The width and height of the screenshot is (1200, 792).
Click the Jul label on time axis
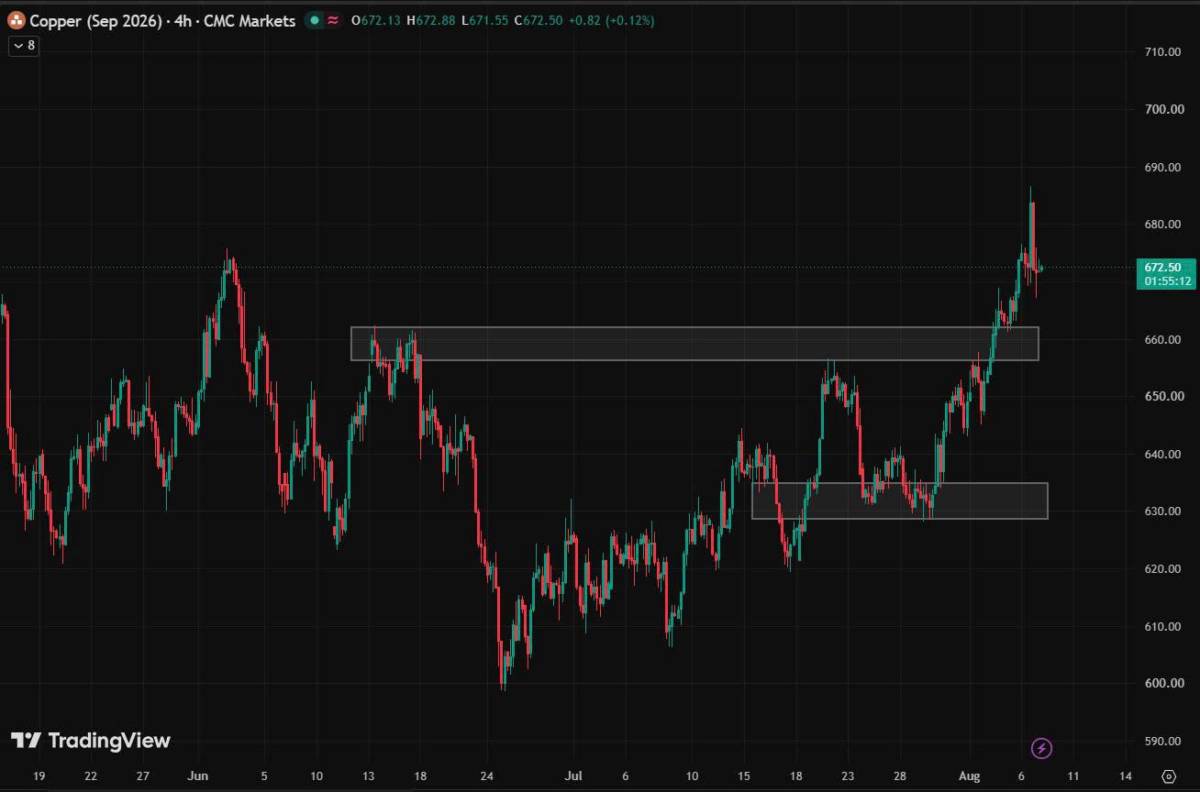click(x=572, y=776)
